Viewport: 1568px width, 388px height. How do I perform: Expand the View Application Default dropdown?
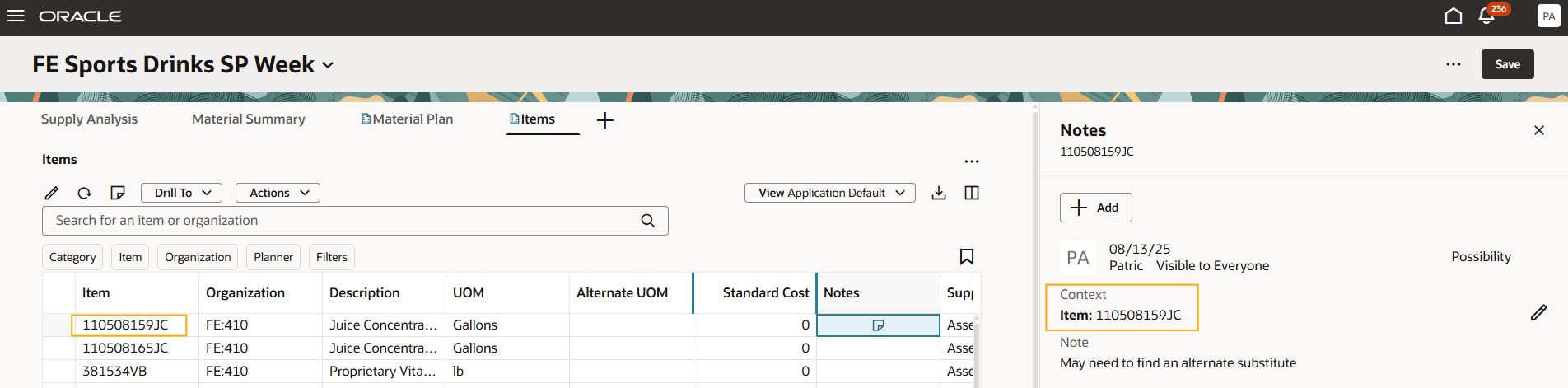pyautogui.click(x=829, y=193)
